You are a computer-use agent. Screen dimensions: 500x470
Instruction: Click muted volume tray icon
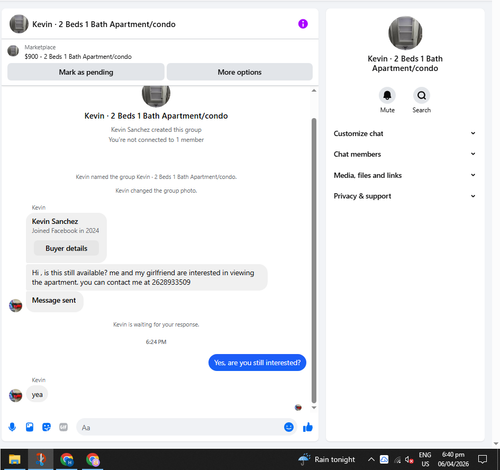click(x=409, y=460)
